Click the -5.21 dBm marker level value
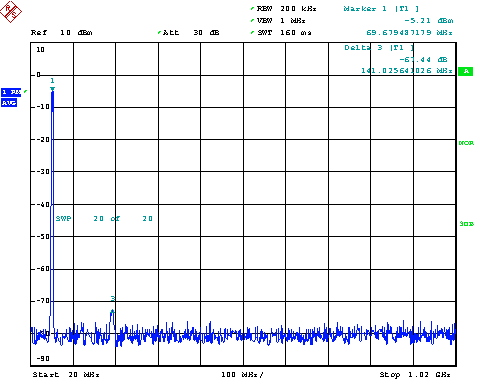 (429, 21)
